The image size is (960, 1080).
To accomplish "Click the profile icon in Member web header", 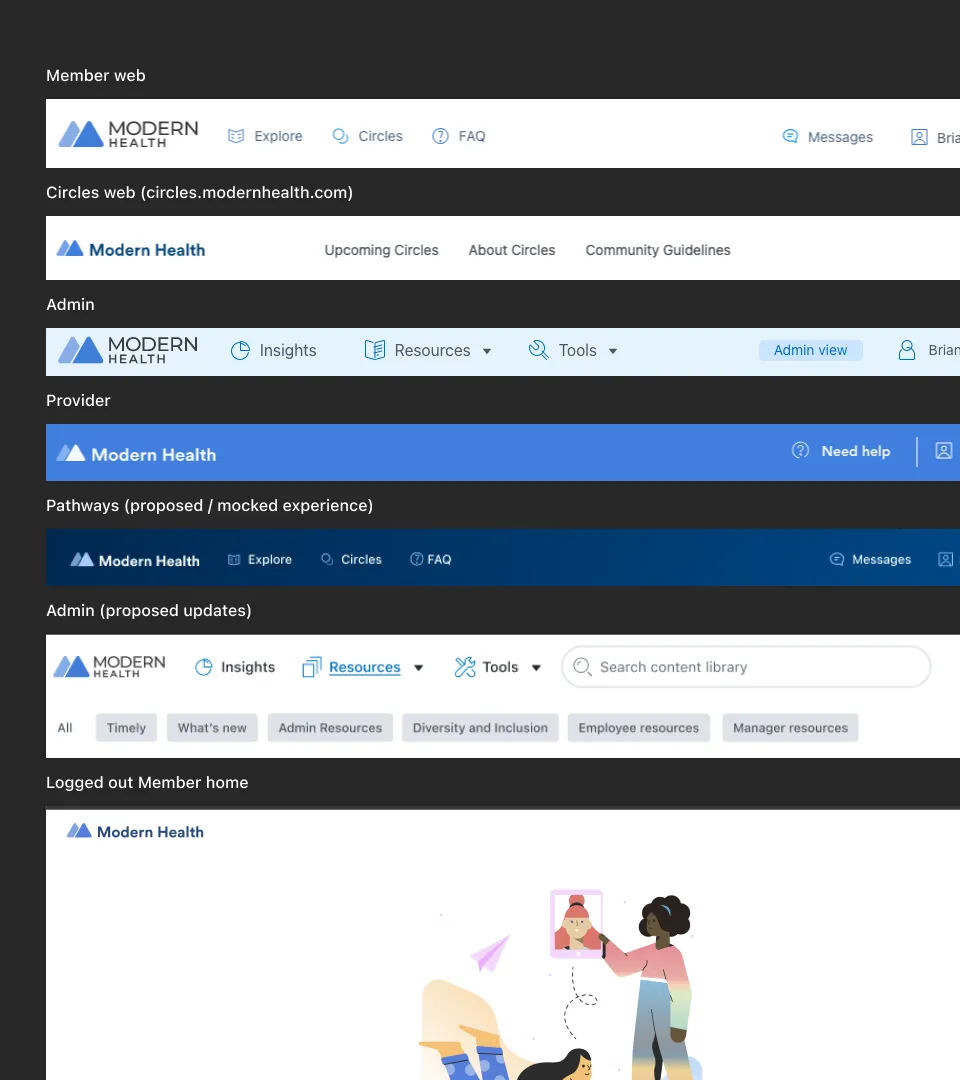I will click(x=919, y=137).
